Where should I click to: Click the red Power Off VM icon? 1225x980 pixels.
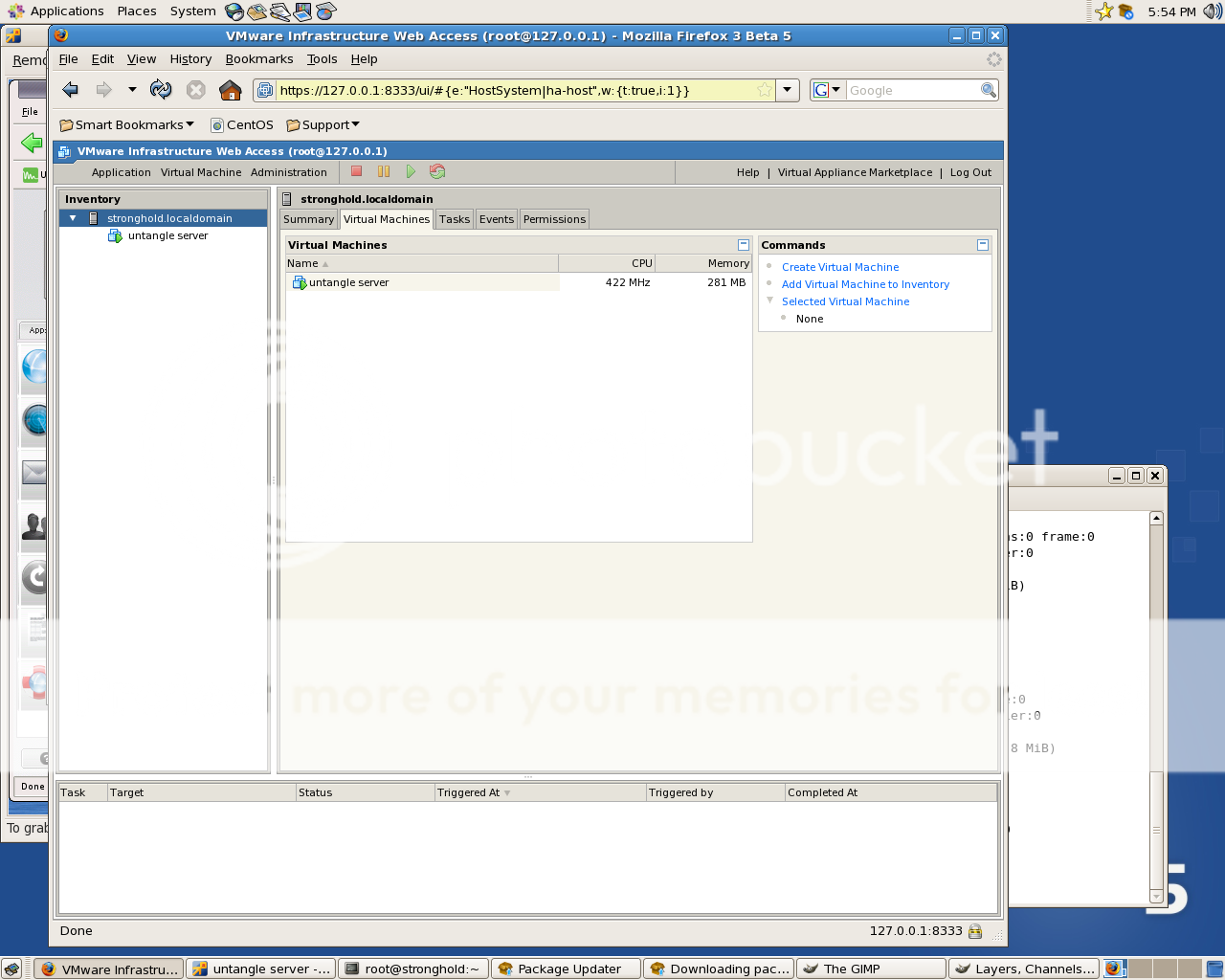[356, 171]
